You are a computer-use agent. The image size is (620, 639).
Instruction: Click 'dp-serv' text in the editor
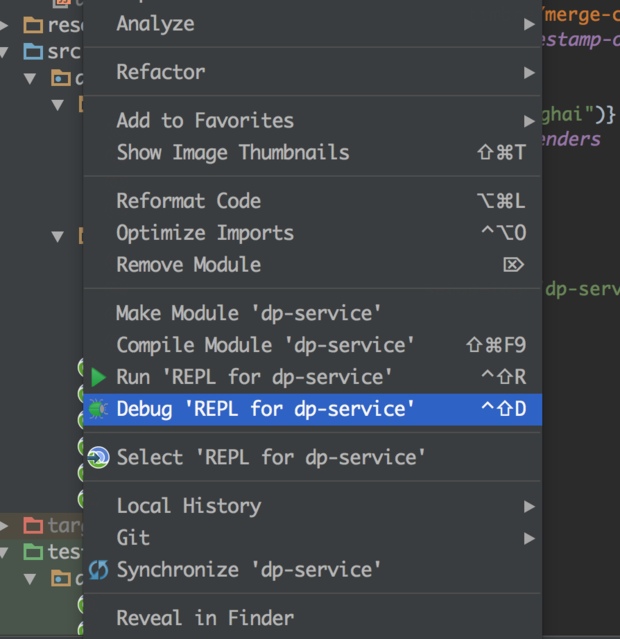tap(582, 289)
